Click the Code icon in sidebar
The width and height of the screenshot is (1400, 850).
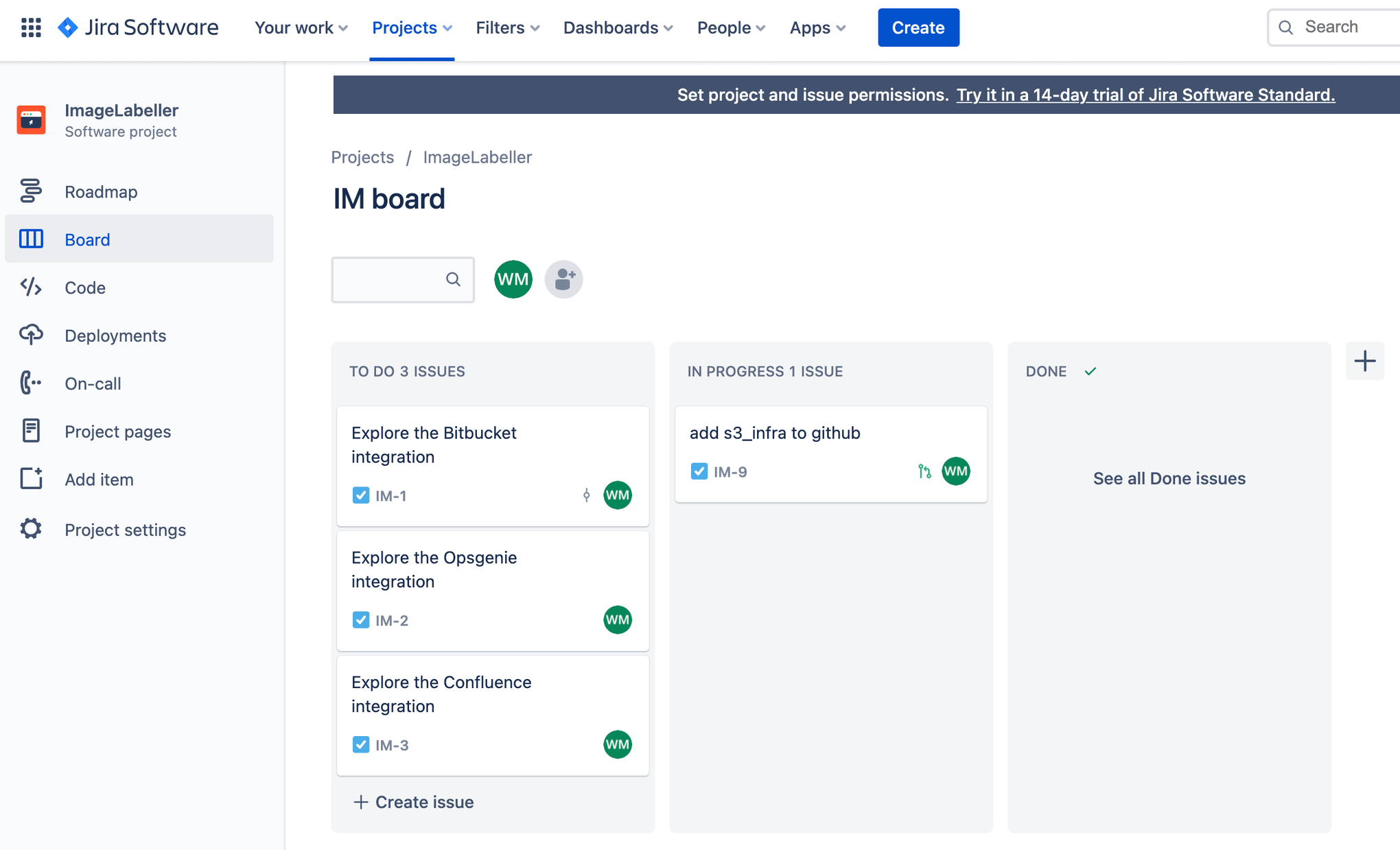32,287
